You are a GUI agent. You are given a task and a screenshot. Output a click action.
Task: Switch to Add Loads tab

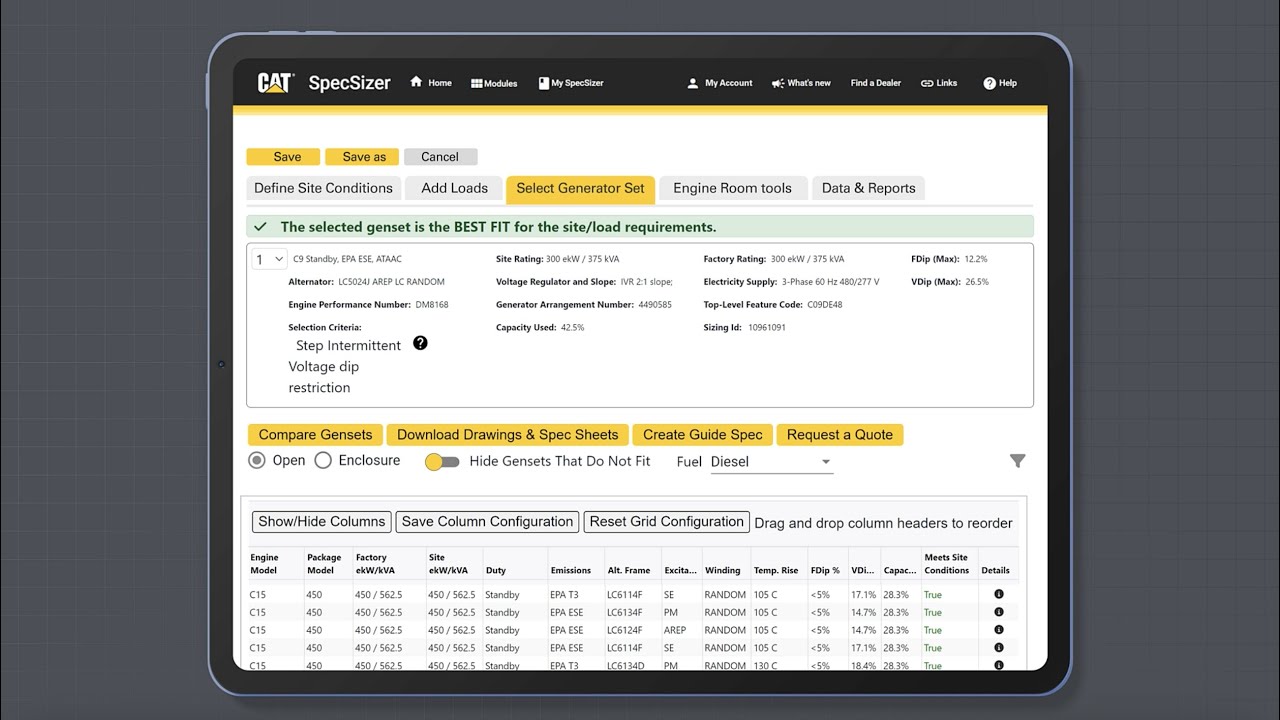(454, 188)
